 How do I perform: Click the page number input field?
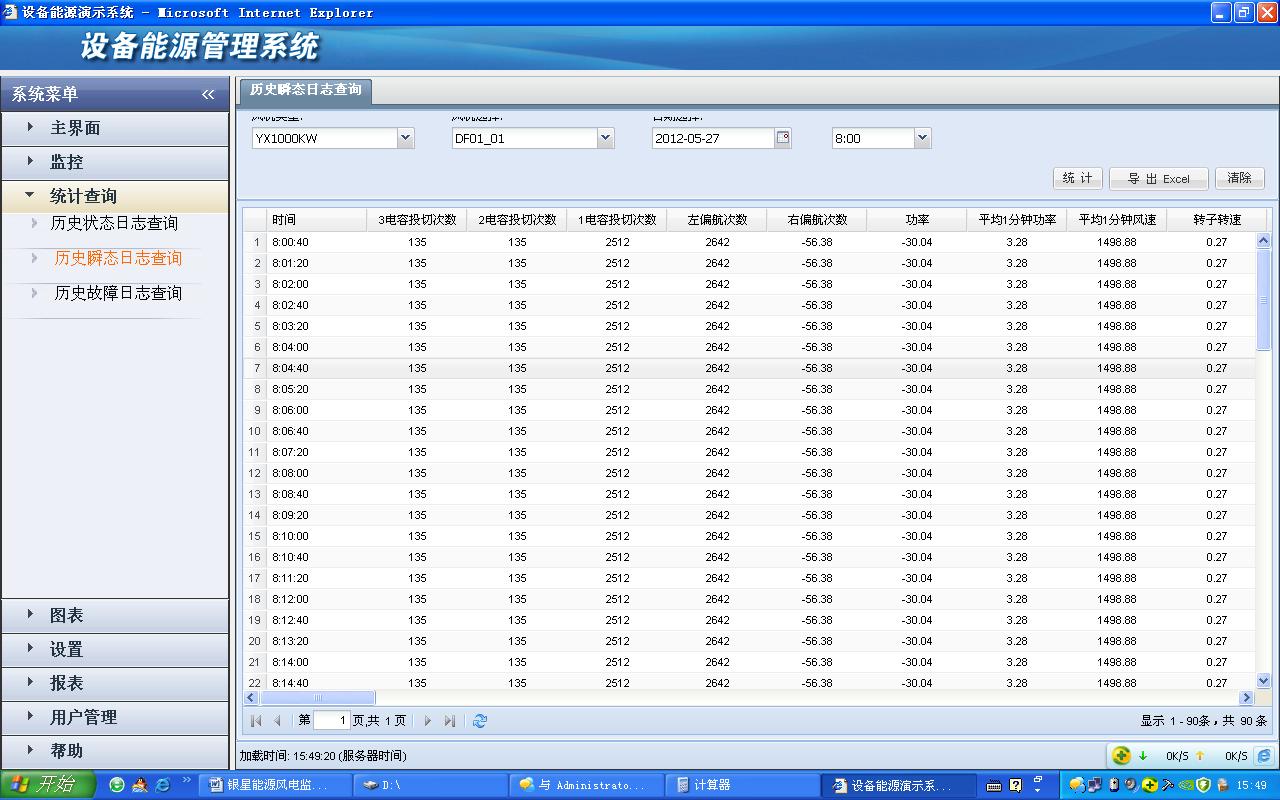331,720
